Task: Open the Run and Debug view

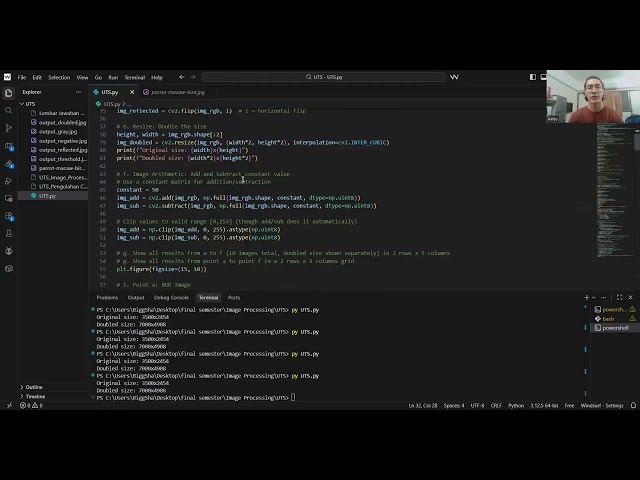Action: (9, 181)
